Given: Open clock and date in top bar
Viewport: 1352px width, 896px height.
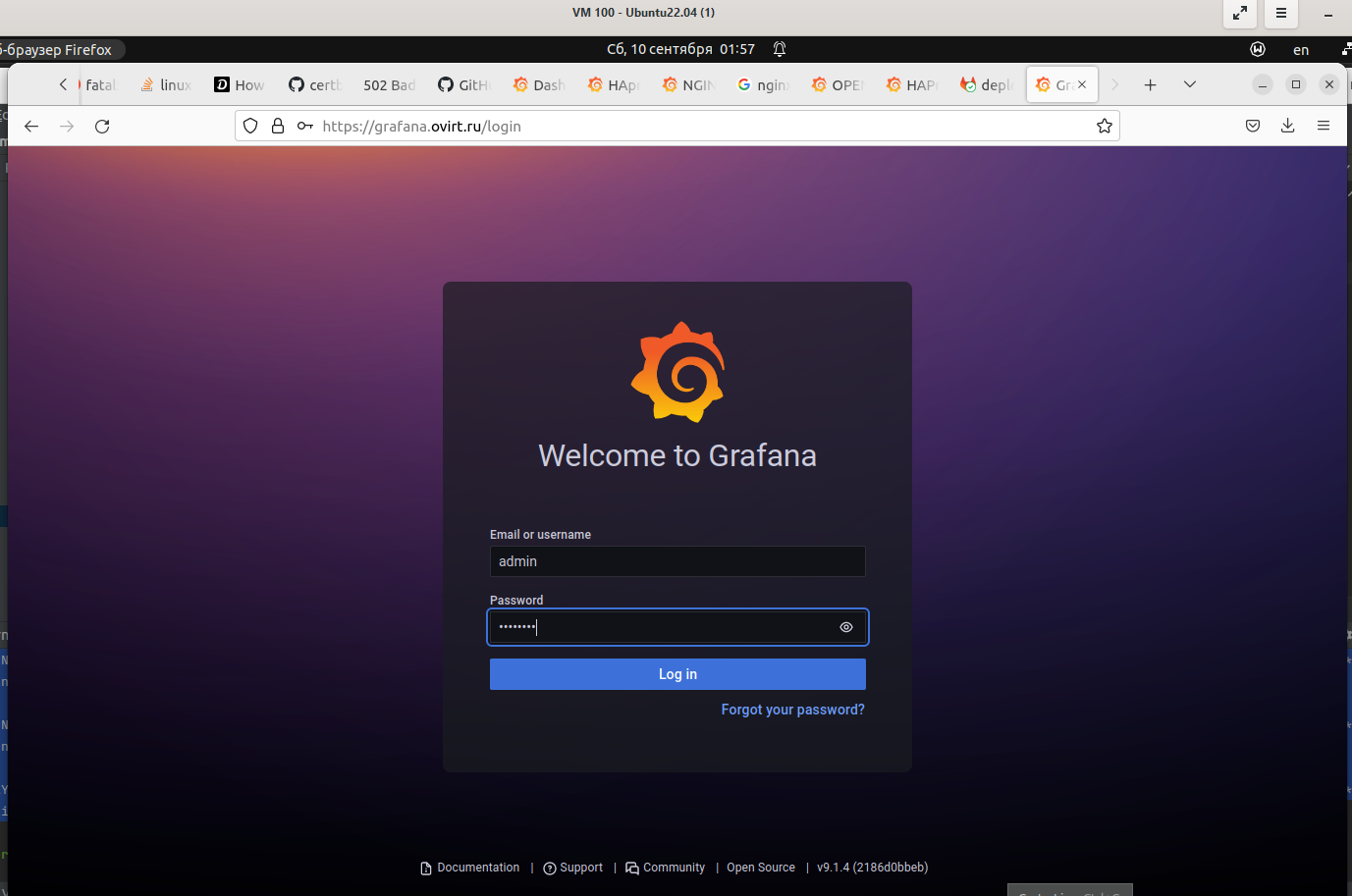Looking at the screenshot, I should (680, 49).
